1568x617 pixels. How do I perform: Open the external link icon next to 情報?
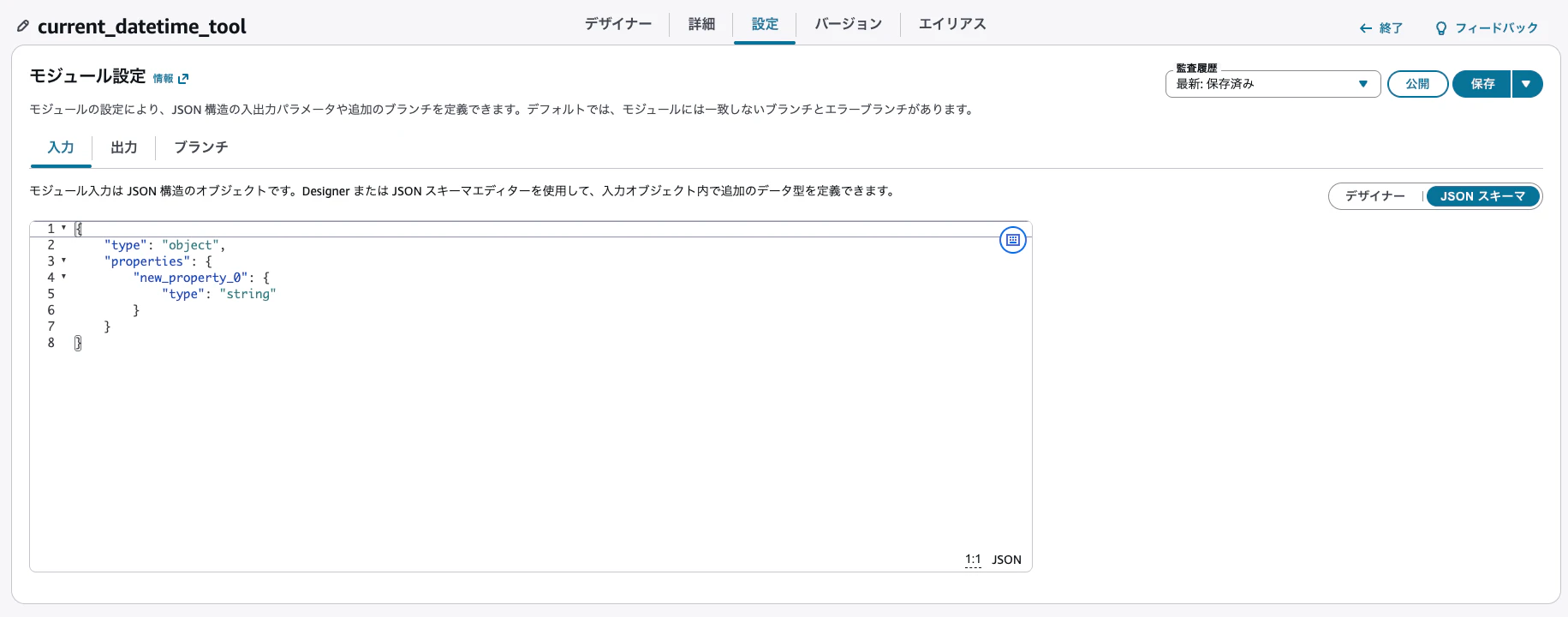pyautogui.click(x=182, y=79)
